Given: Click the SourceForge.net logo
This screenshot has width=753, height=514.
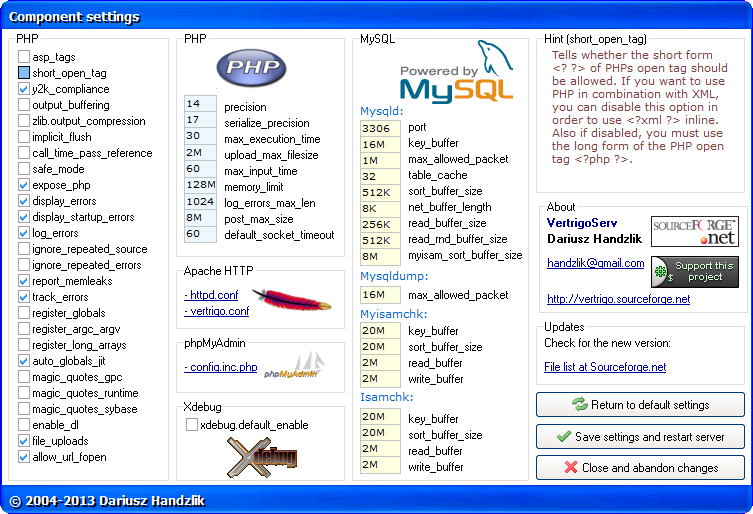Looking at the screenshot, I should click(694, 231).
